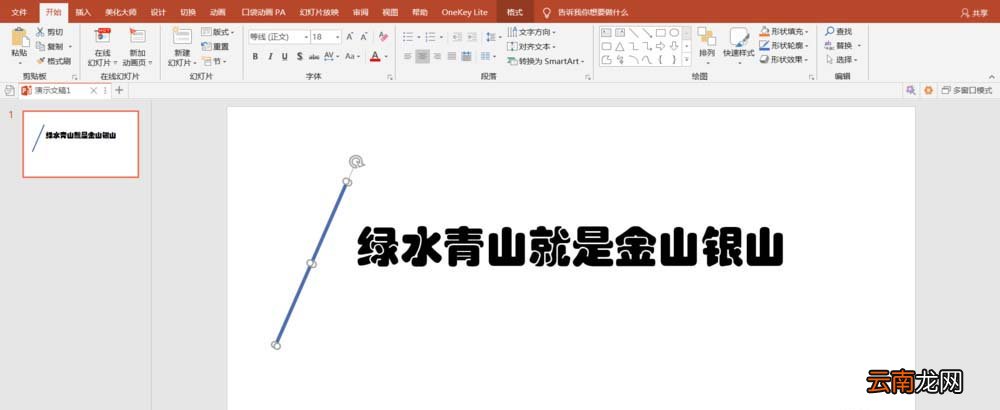Select the triangle shape in gallery
Viewport: 1000px width, 410px height.
620,47
